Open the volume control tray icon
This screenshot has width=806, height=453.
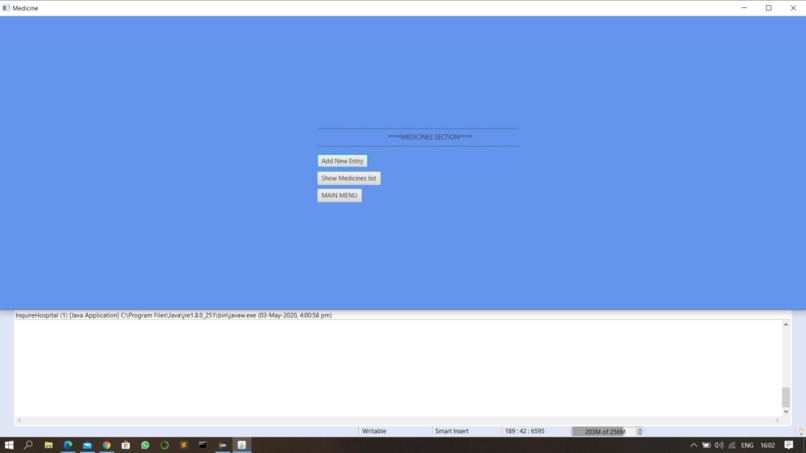pos(719,445)
